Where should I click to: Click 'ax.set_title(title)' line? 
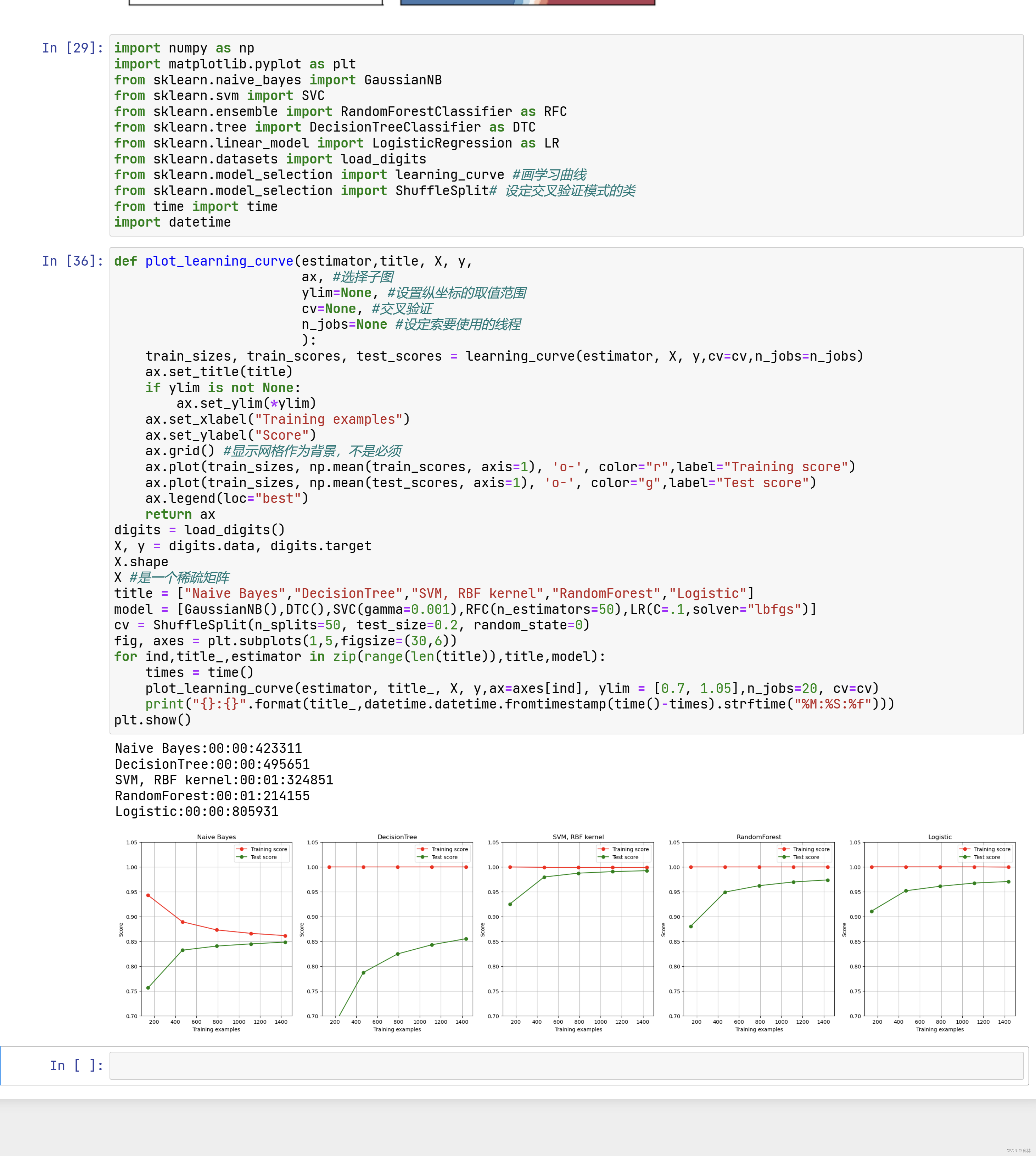(219, 372)
